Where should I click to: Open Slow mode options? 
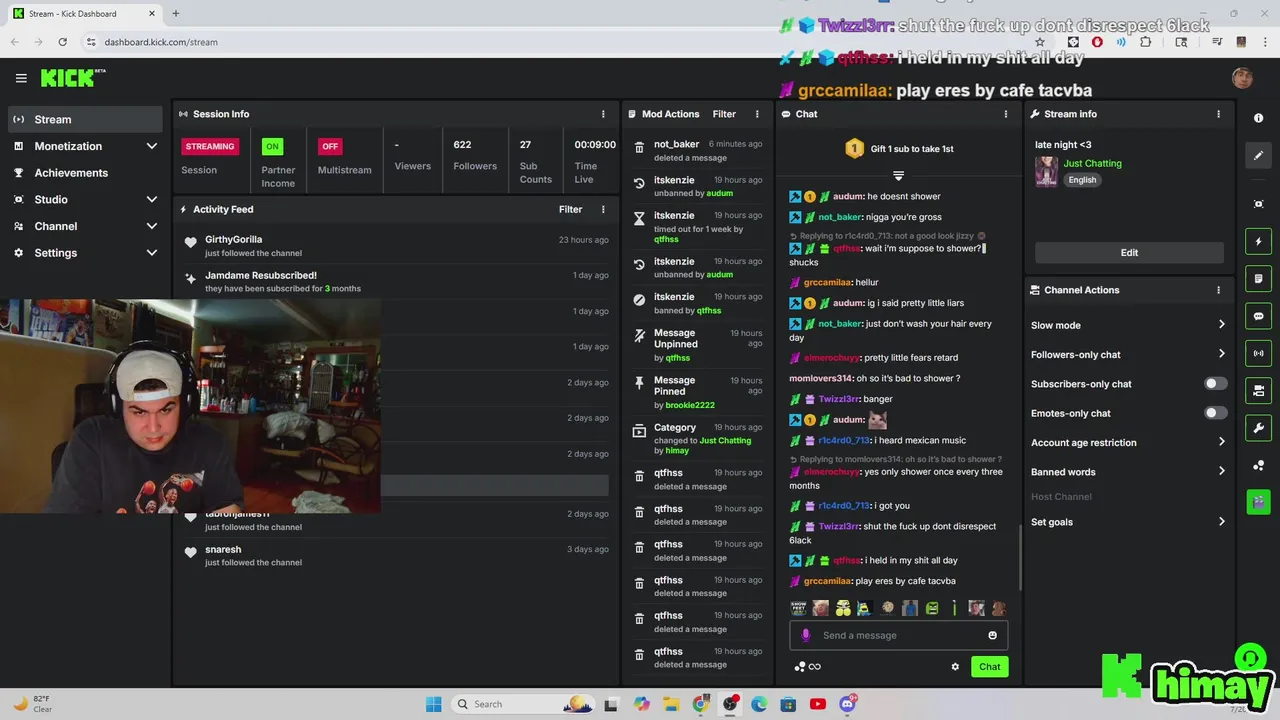coord(1128,325)
